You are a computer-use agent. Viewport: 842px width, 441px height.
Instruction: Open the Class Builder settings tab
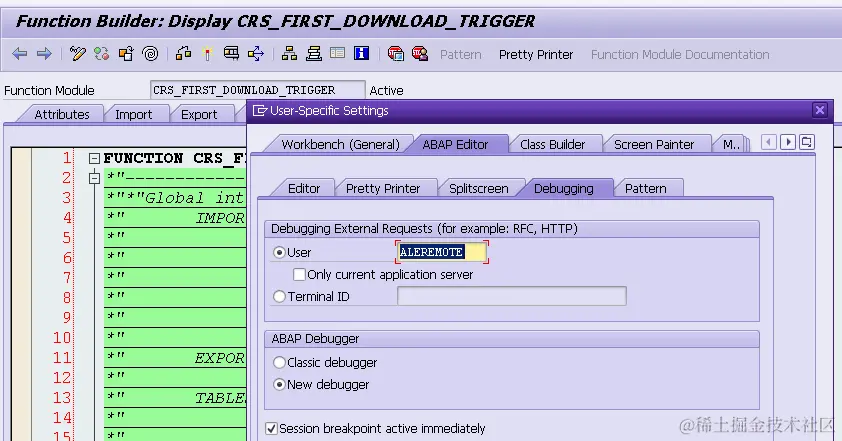coord(553,144)
